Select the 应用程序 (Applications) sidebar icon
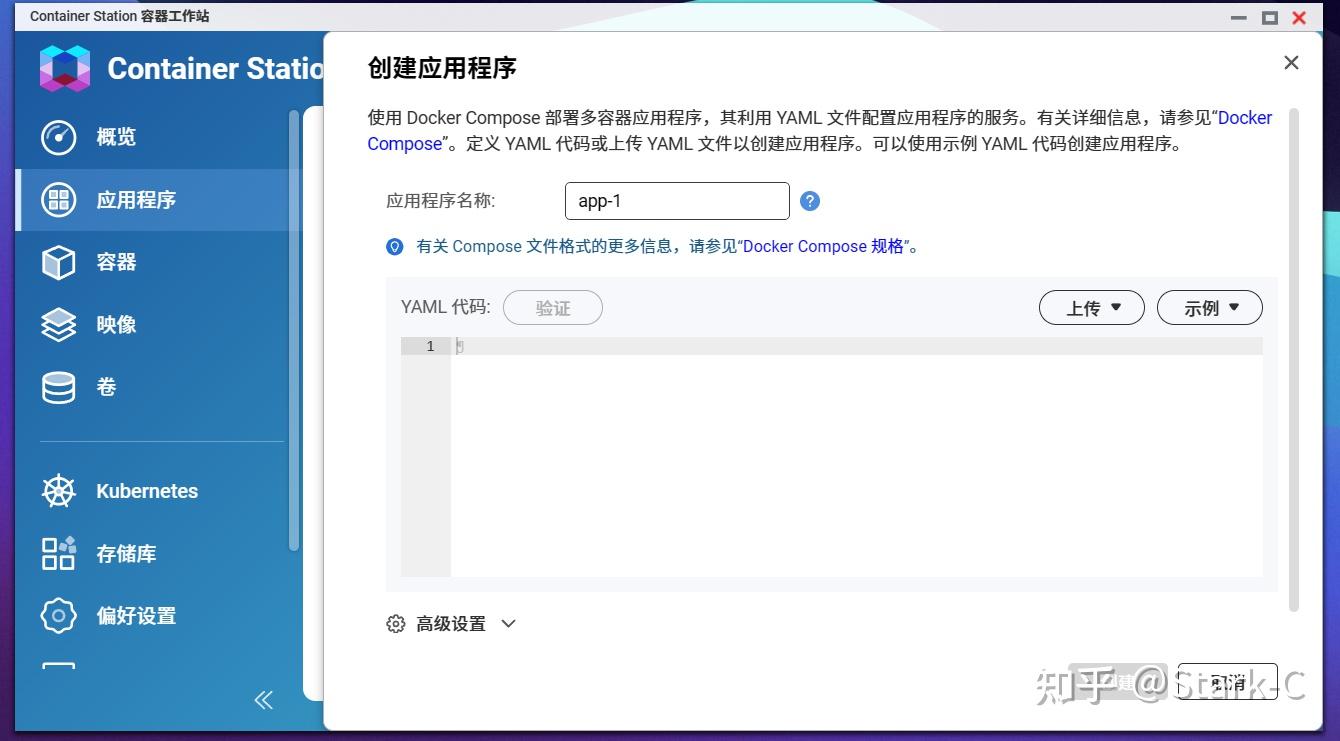Image resolution: width=1340 pixels, height=741 pixels. tap(58, 199)
